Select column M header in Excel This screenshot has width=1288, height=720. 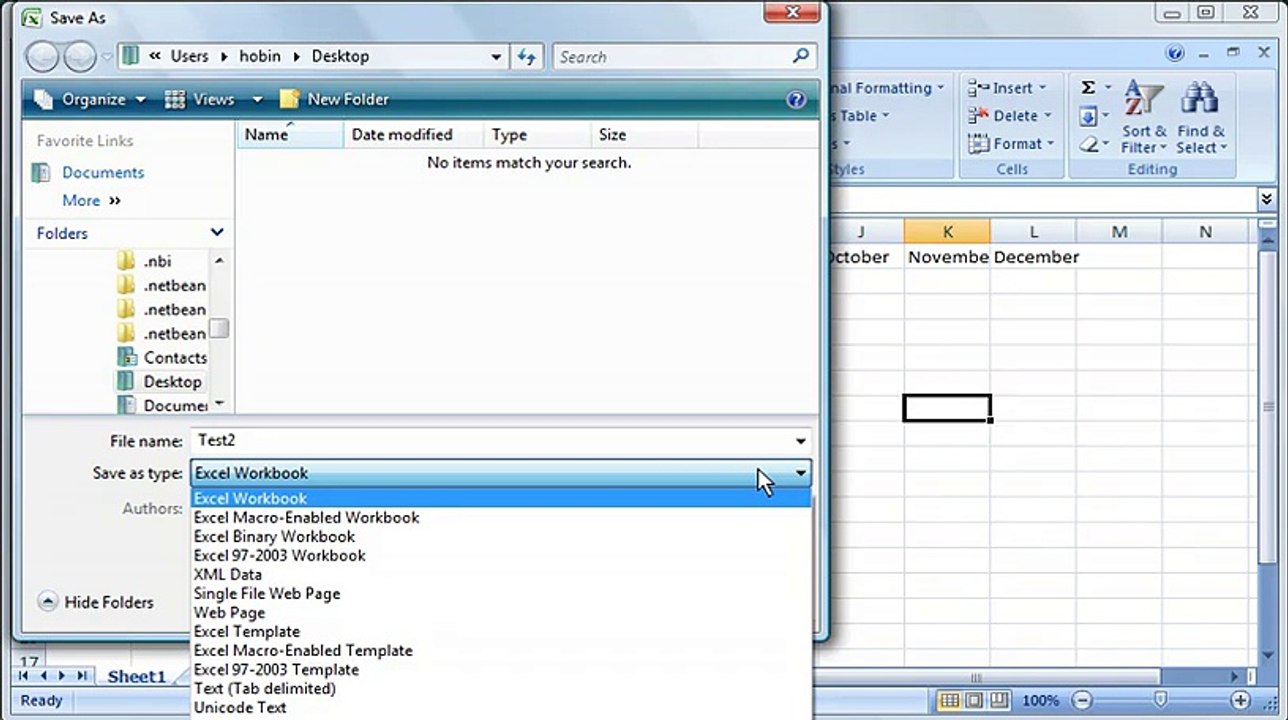pos(1119,232)
